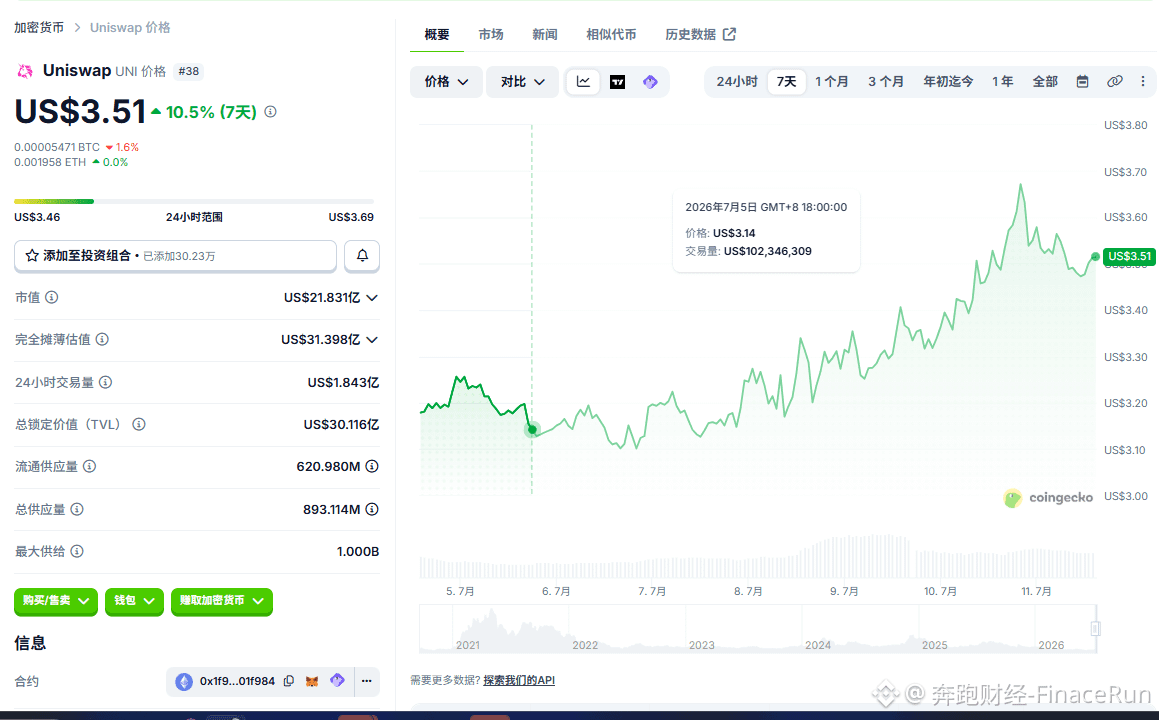1159x720 pixels.
Task: Click the 1.000B max supply value
Action: pos(358,551)
